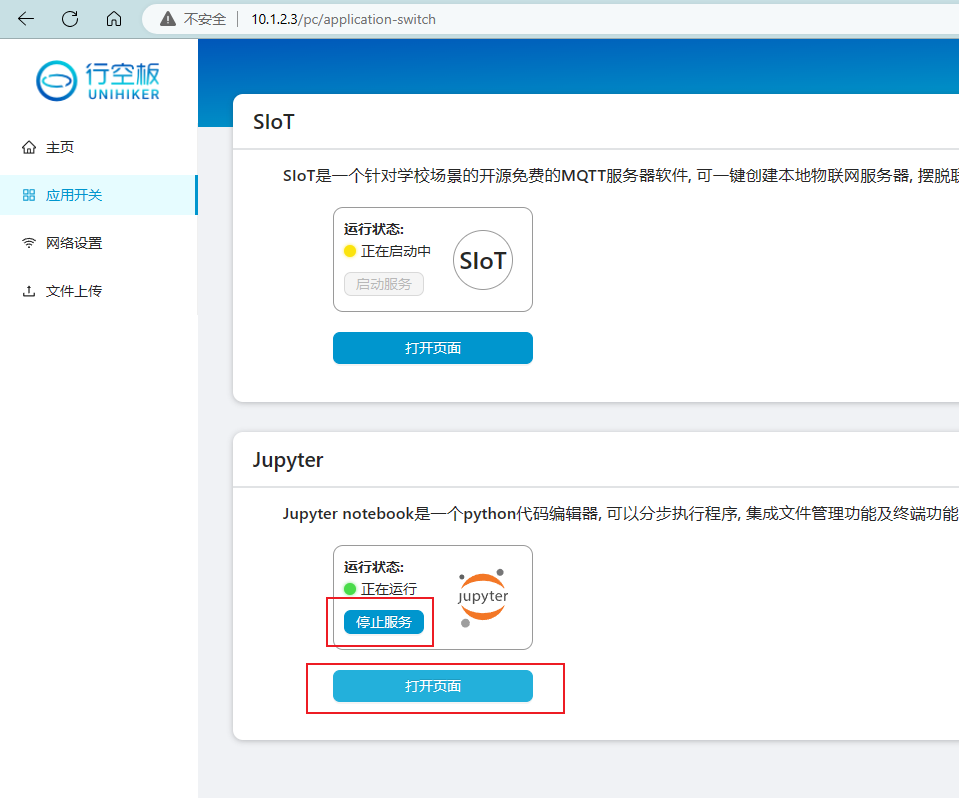Open the browser home page icon
This screenshot has width=959, height=798.
[114, 19]
